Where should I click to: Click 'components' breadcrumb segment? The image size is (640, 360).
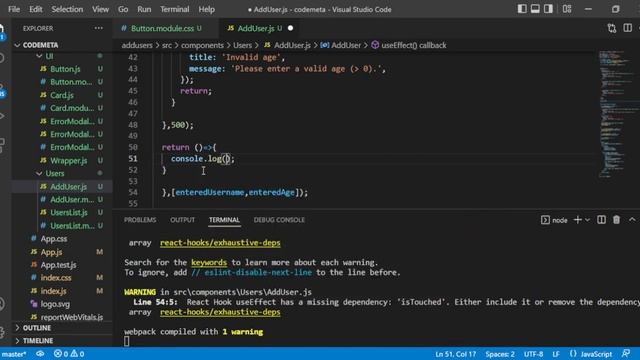pos(202,45)
